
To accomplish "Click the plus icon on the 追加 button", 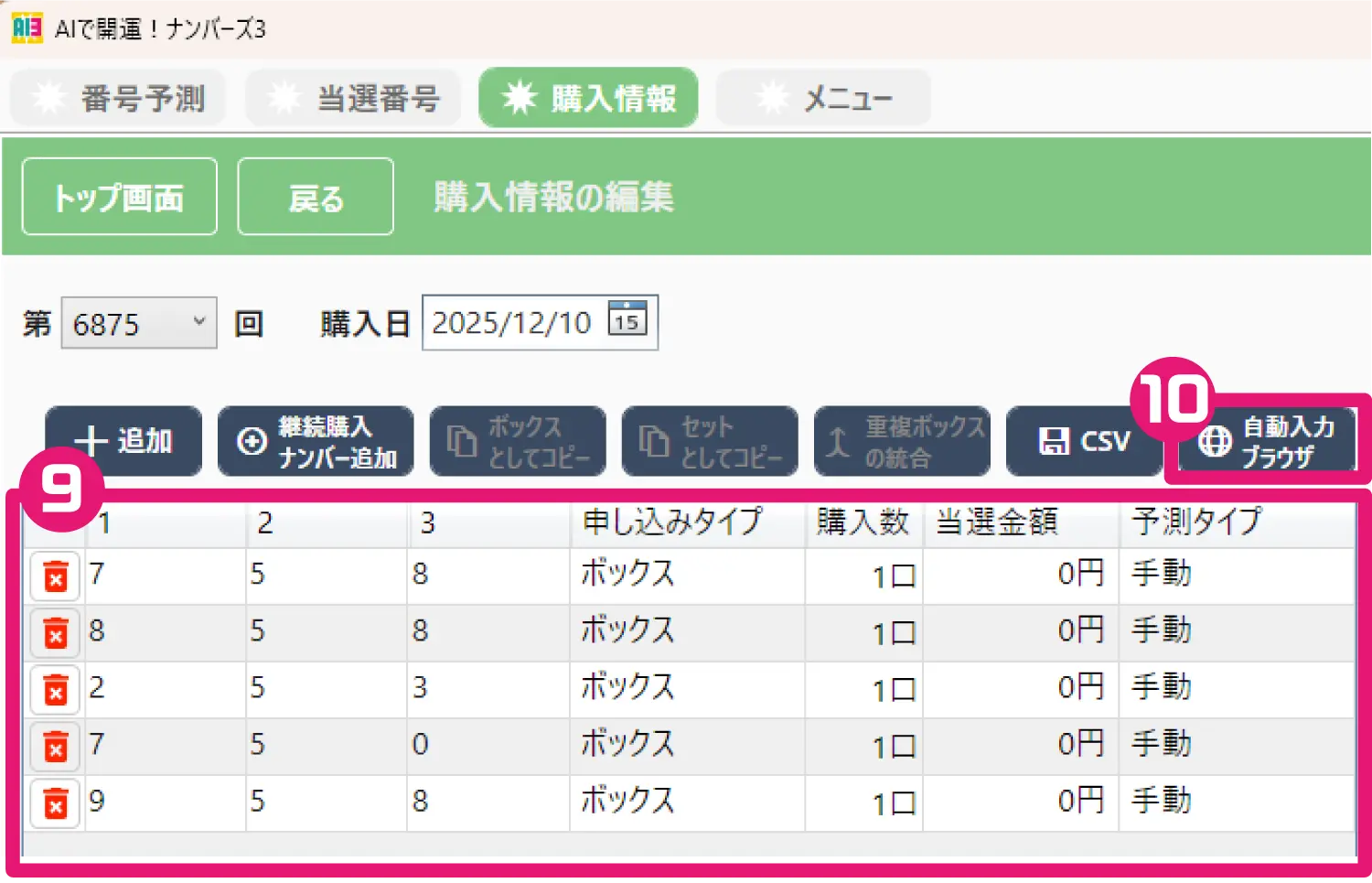I will coord(91,440).
